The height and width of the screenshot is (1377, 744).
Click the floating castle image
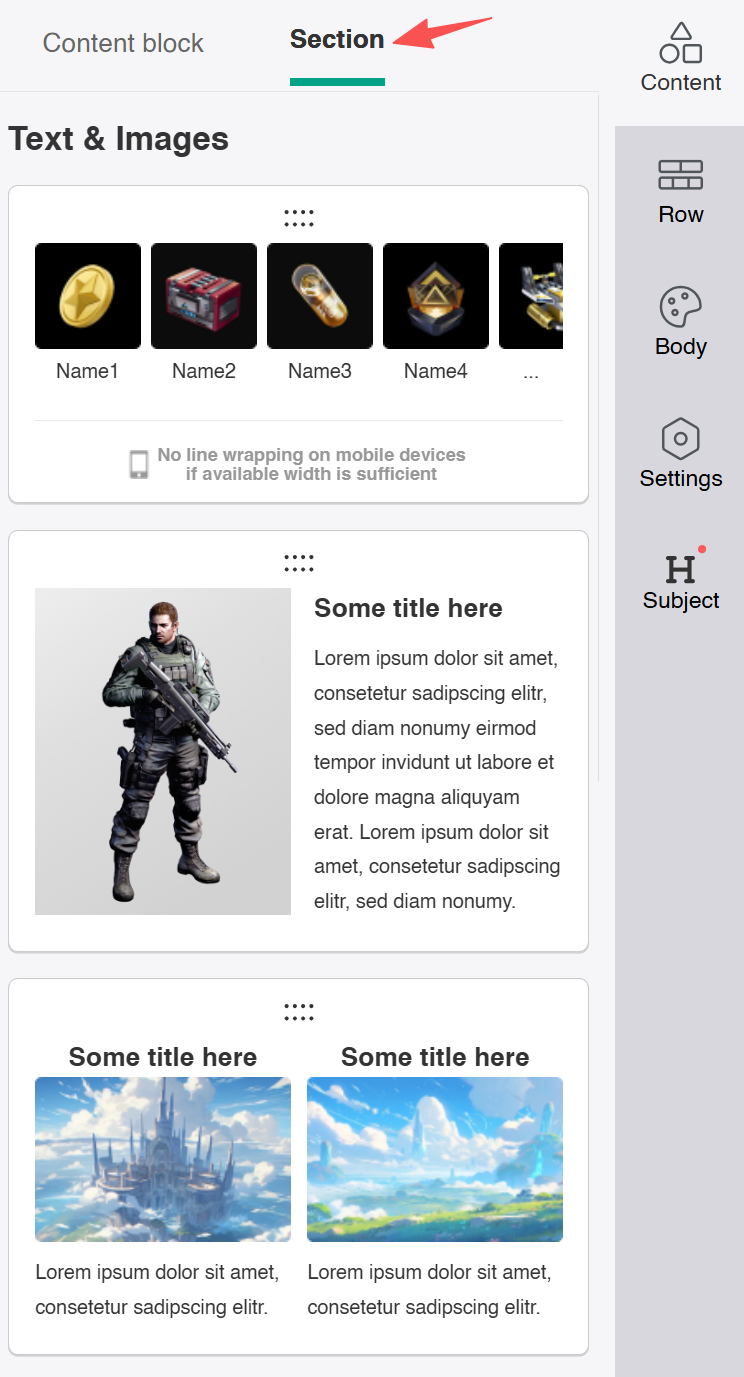(x=163, y=1159)
